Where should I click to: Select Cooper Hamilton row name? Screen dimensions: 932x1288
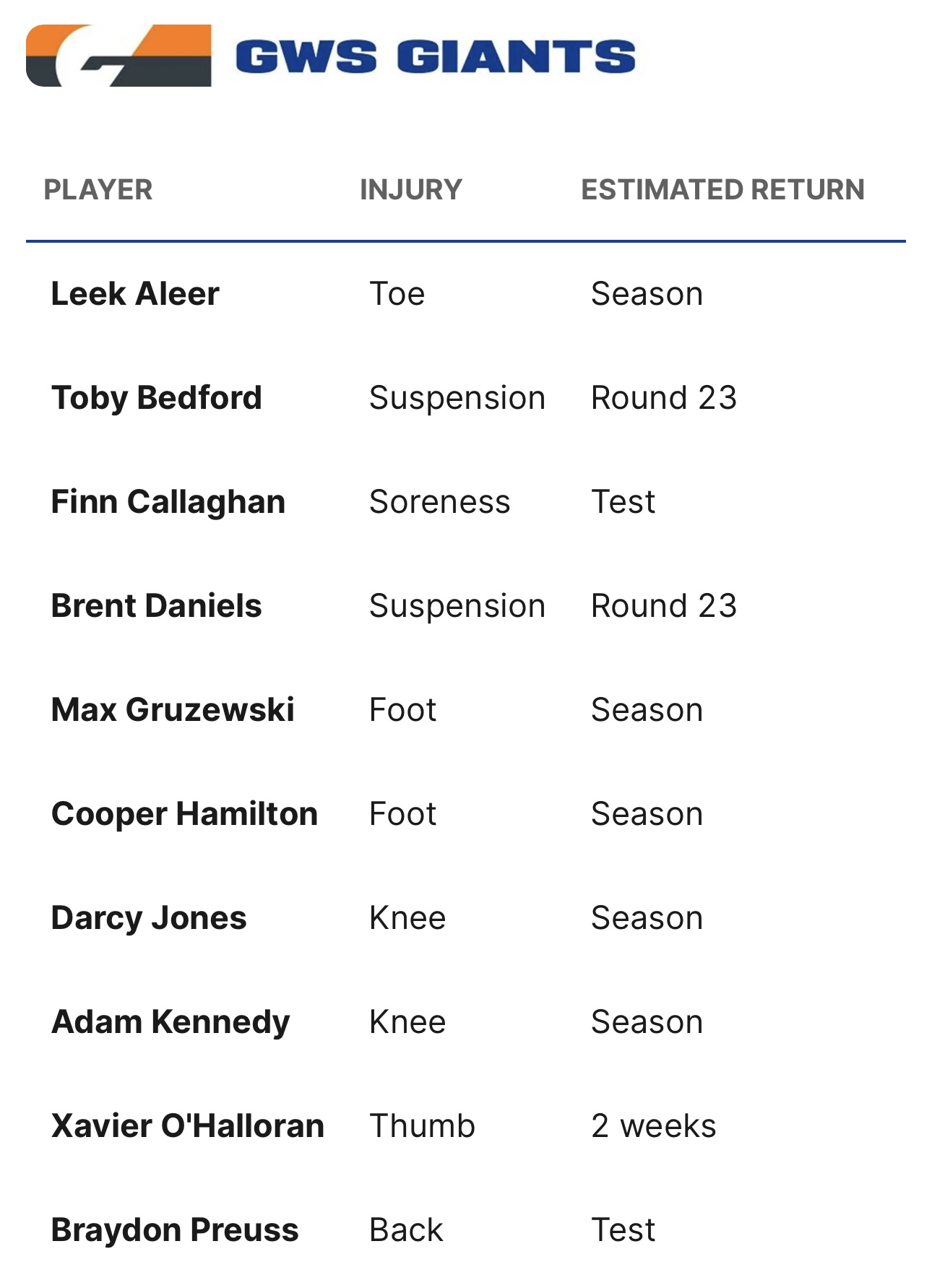click(x=184, y=814)
